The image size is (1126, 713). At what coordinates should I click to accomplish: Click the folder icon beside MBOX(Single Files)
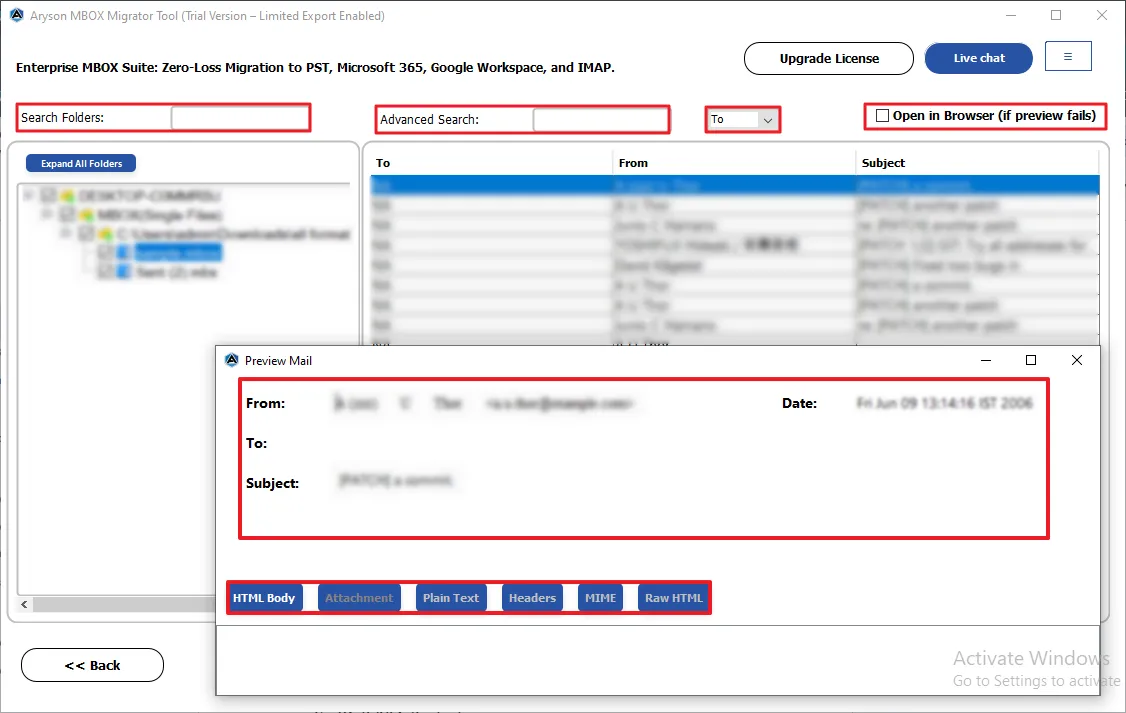(x=86, y=215)
